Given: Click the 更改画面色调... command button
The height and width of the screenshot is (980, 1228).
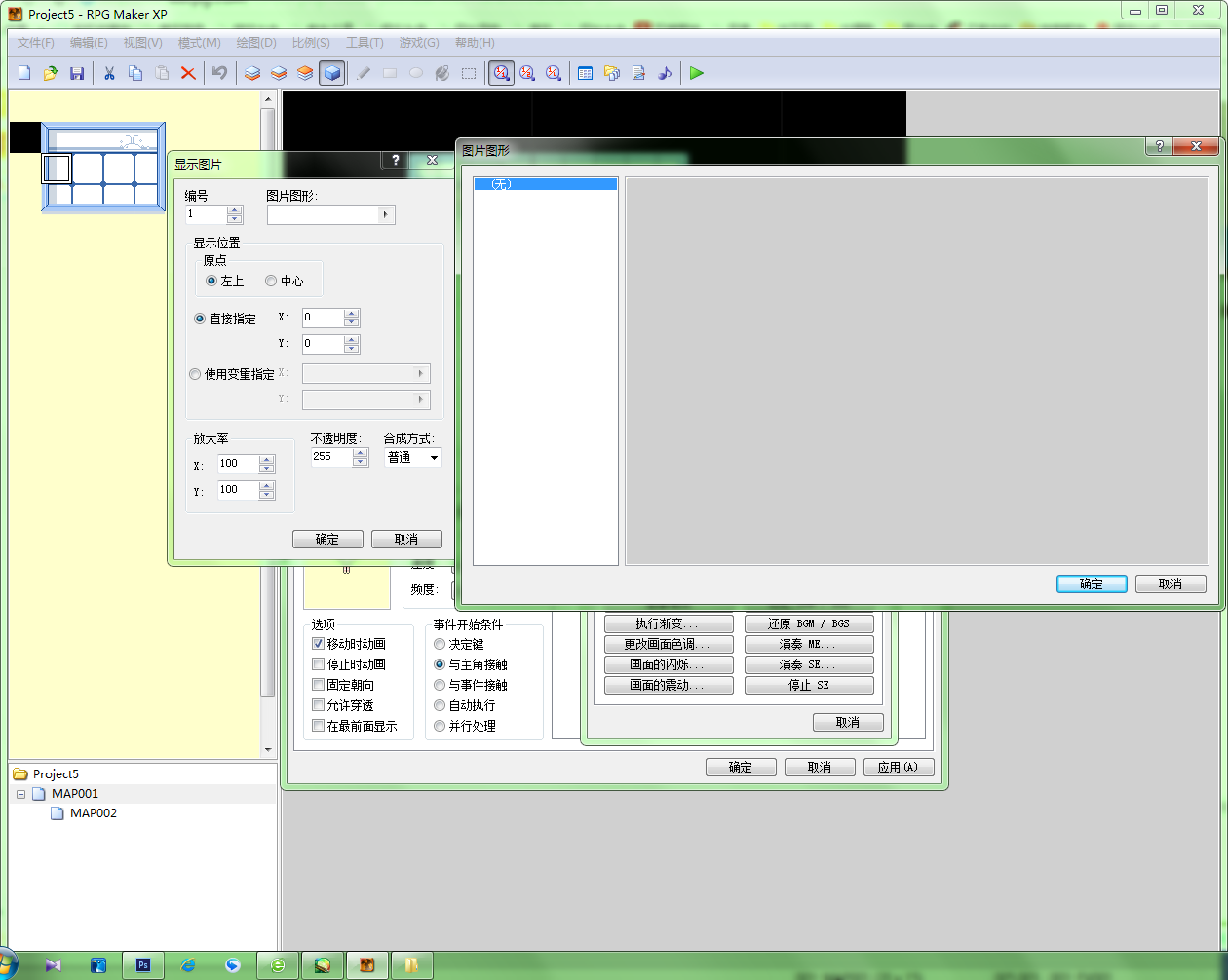Looking at the screenshot, I should click(669, 645).
